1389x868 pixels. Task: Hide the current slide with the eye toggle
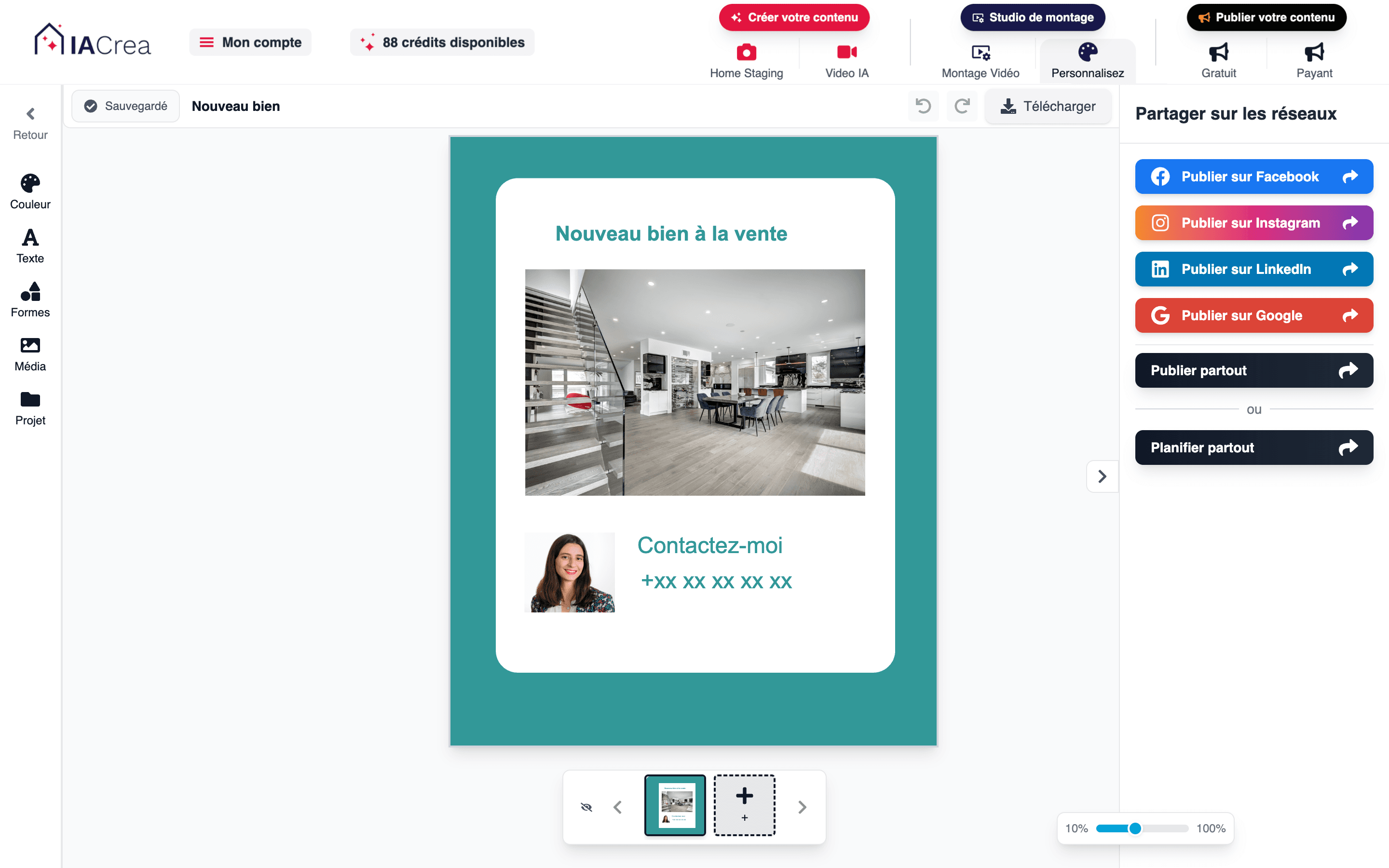pos(586,806)
